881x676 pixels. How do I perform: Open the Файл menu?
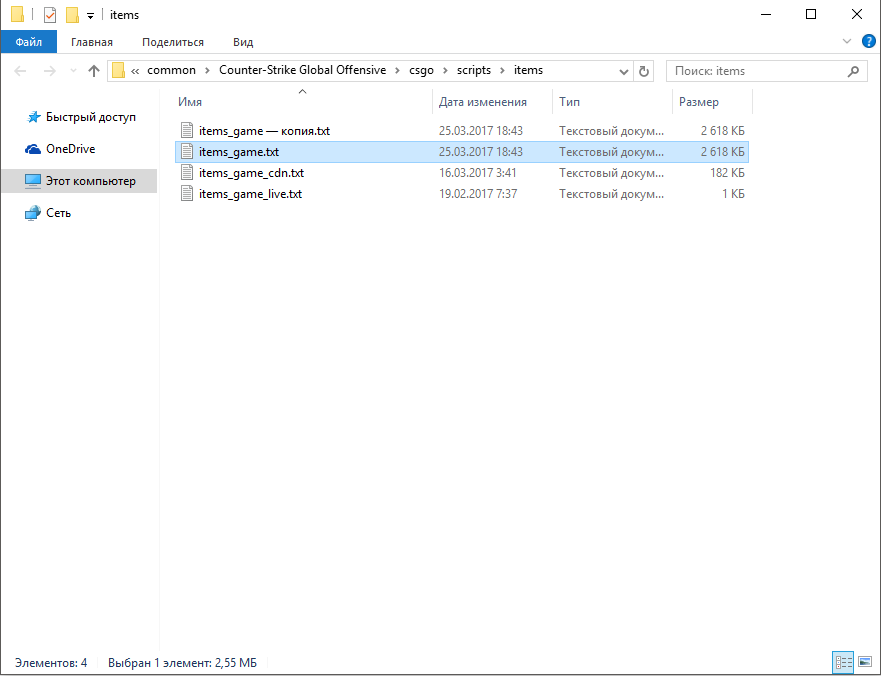29,42
